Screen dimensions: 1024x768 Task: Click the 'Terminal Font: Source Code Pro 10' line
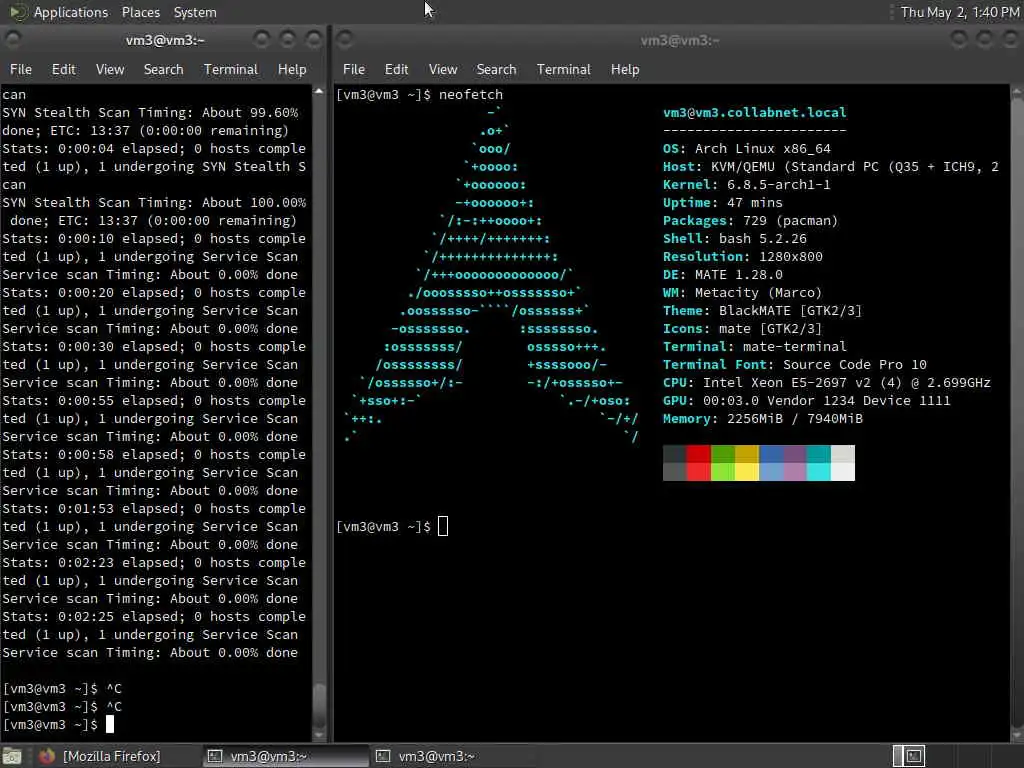[795, 364]
